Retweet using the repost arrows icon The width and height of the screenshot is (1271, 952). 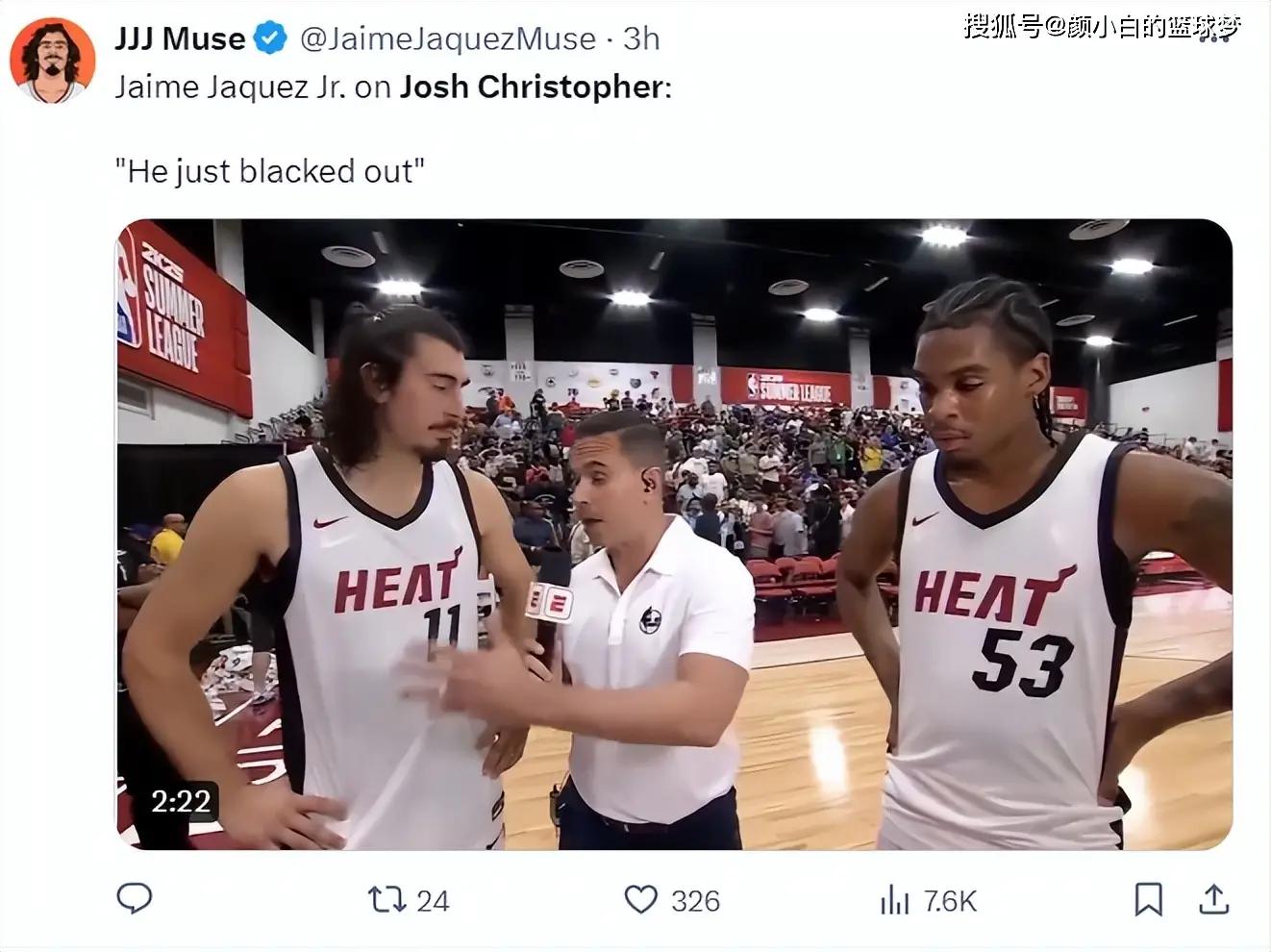[x=386, y=899]
